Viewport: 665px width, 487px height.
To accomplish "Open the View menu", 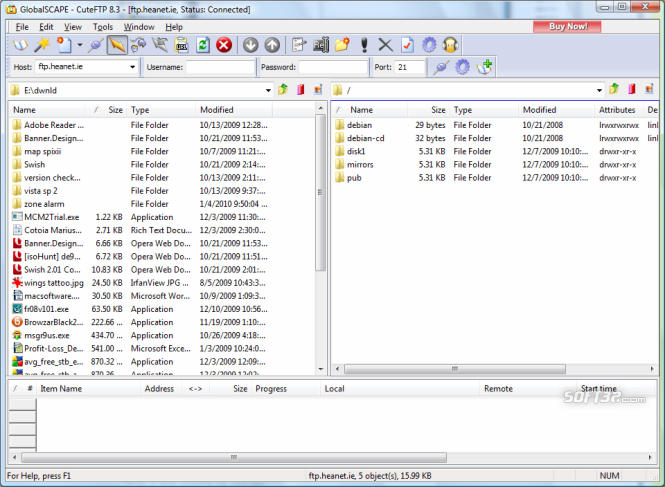I will [73, 27].
